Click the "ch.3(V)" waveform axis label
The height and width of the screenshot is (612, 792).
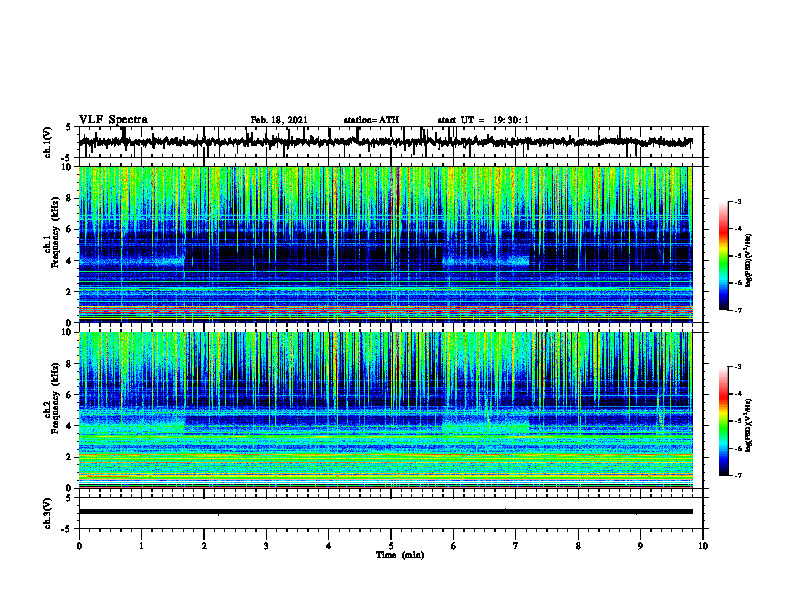[x=48, y=513]
